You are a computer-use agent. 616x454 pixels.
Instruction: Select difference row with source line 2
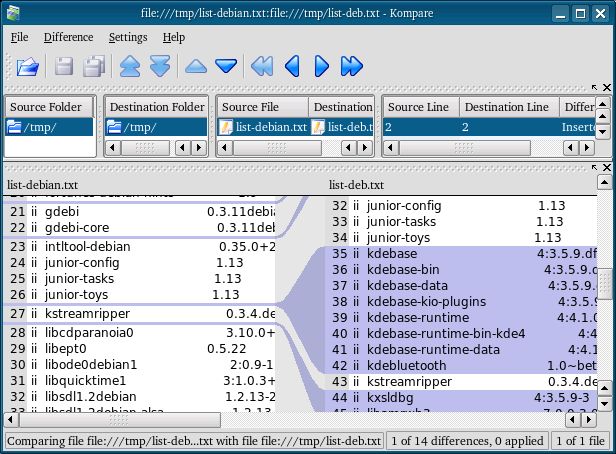pos(489,127)
